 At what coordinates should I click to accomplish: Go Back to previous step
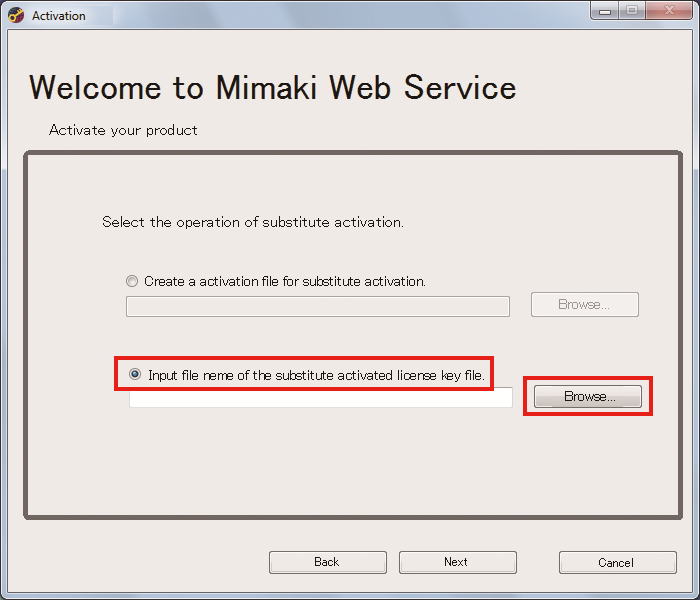pyautogui.click(x=328, y=562)
